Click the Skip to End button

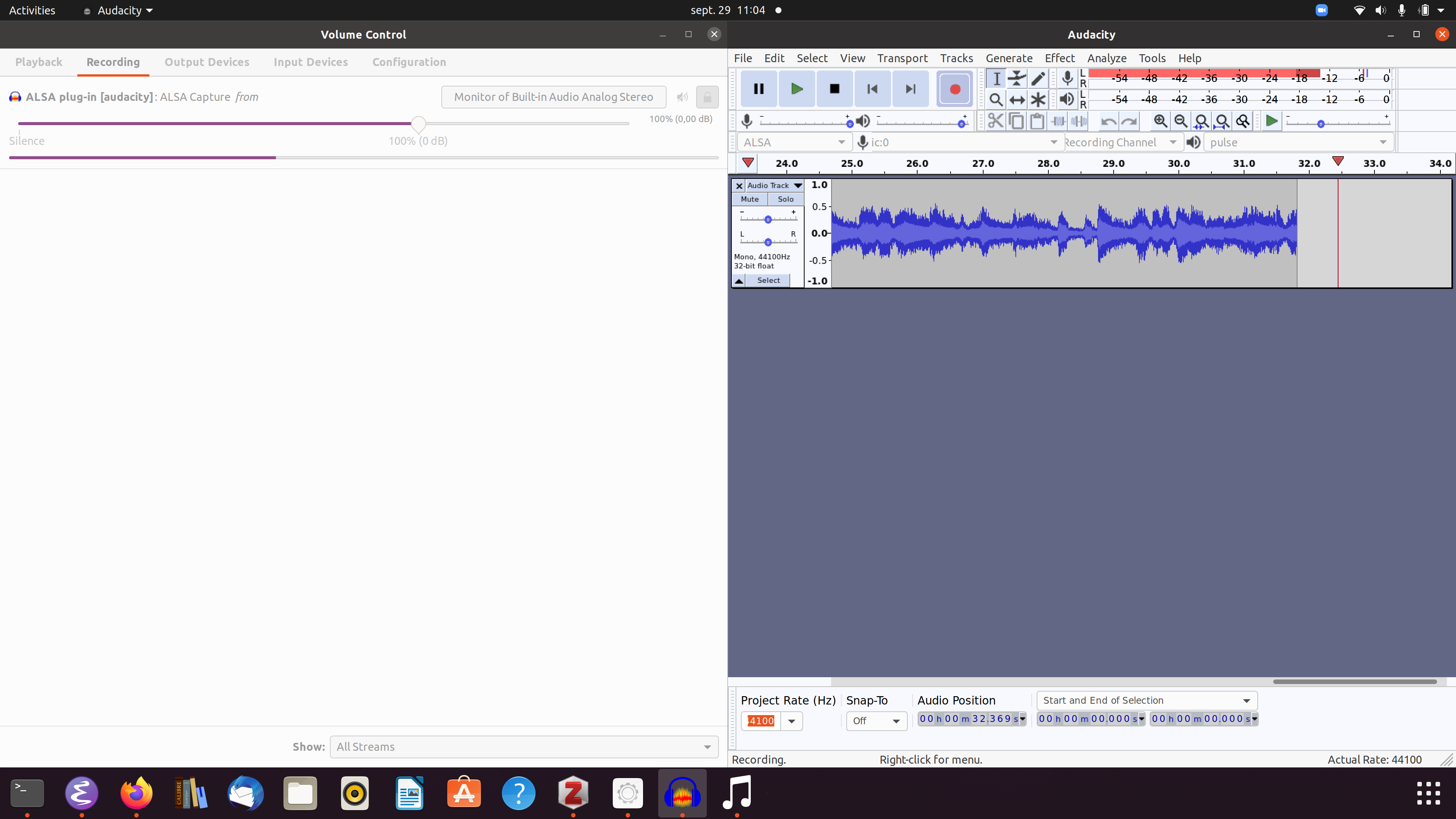pyautogui.click(x=910, y=89)
